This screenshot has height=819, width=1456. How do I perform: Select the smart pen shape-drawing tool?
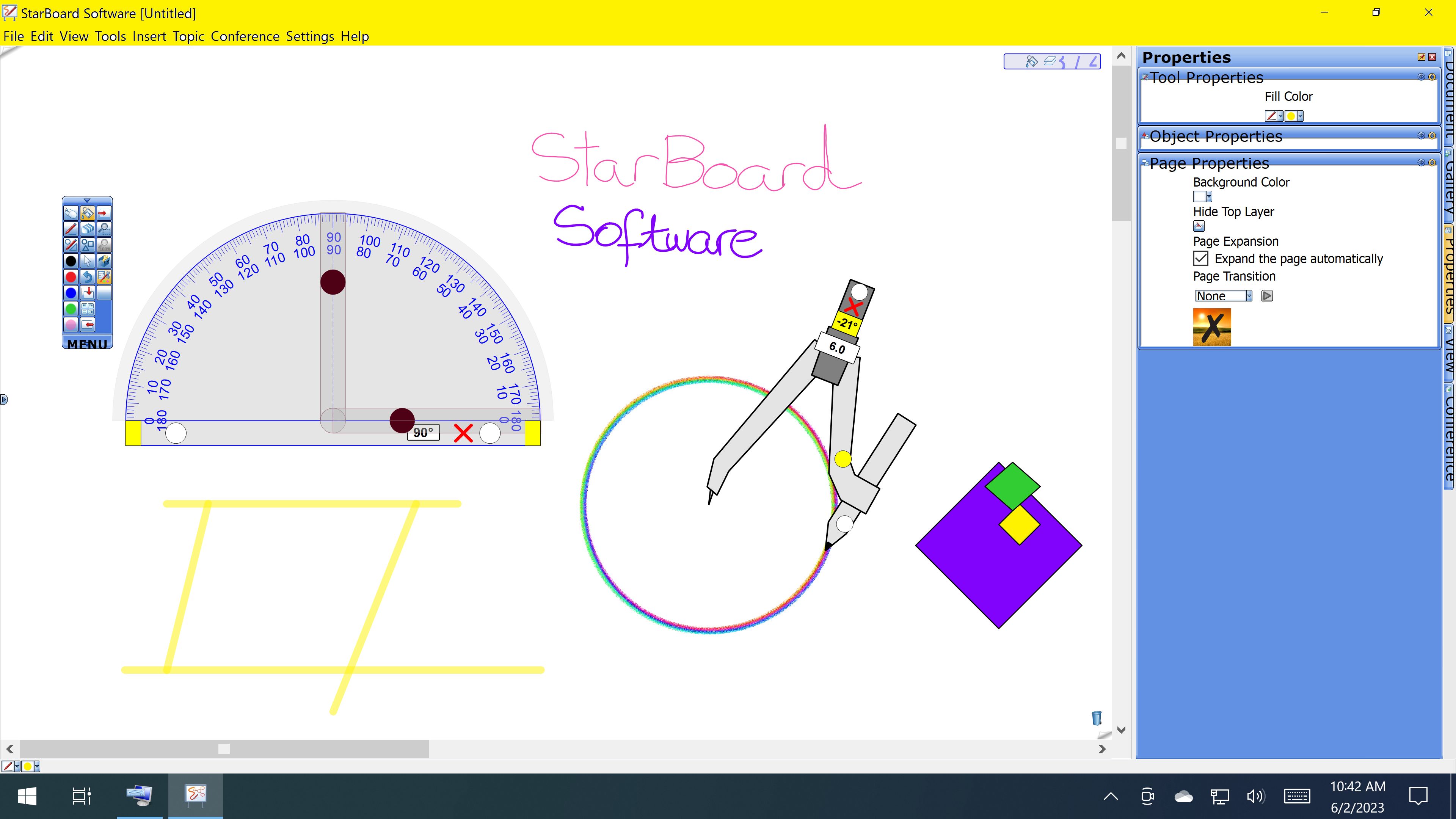click(71, 245)
